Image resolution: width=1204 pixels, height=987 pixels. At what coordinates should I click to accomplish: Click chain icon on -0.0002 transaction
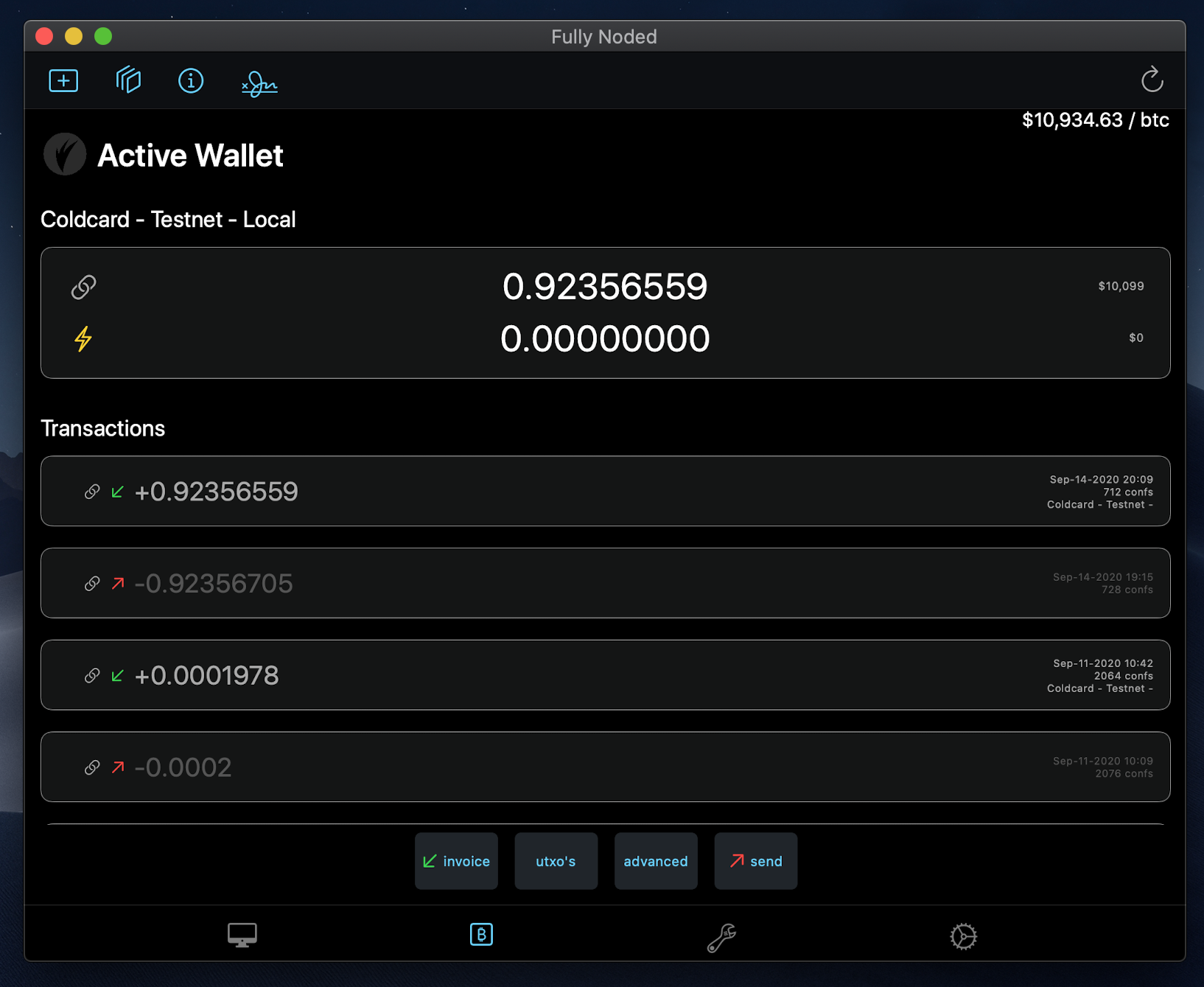tap(92, 767)
